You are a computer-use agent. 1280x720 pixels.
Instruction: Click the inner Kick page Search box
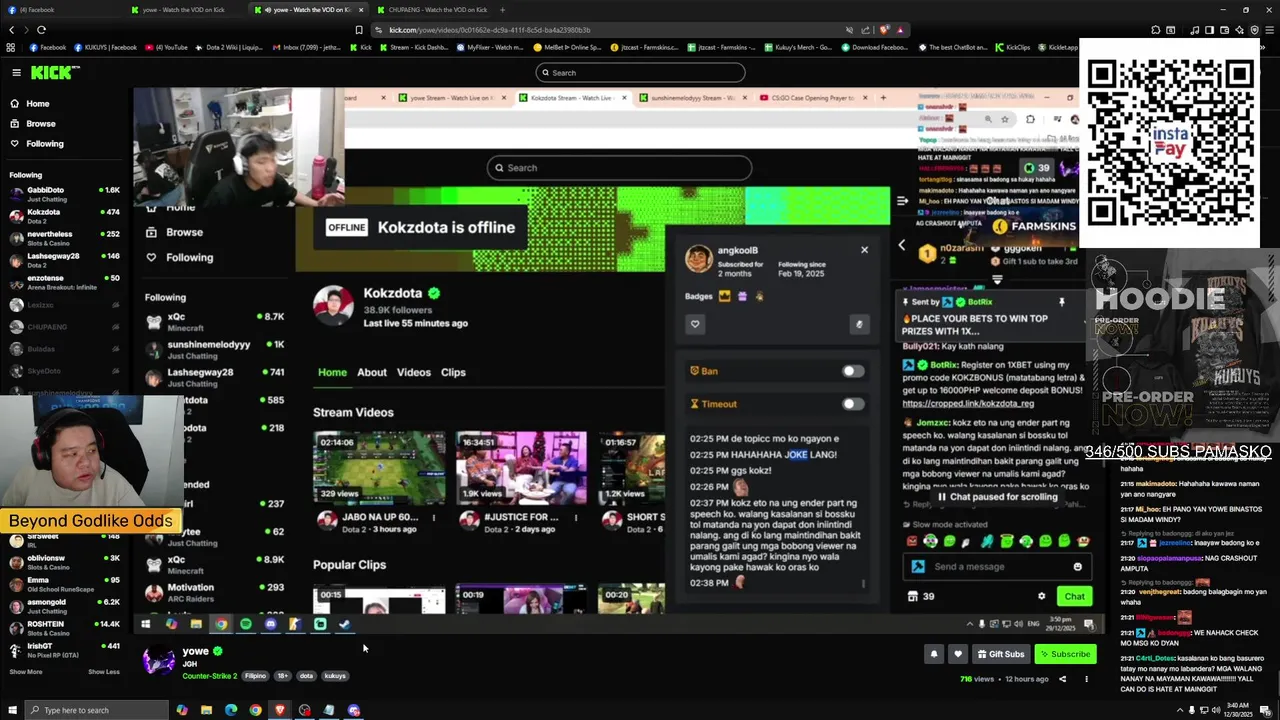point(619,168)
